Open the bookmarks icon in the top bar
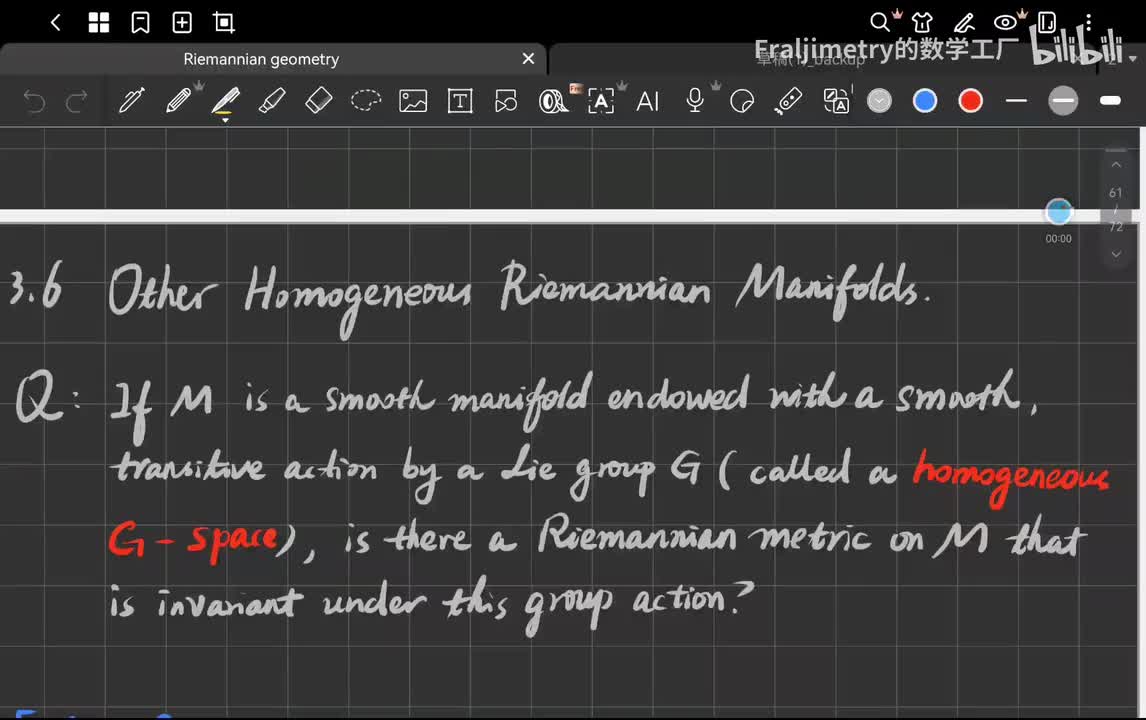Screen dimensions: 1146x720 coord(140,23)
